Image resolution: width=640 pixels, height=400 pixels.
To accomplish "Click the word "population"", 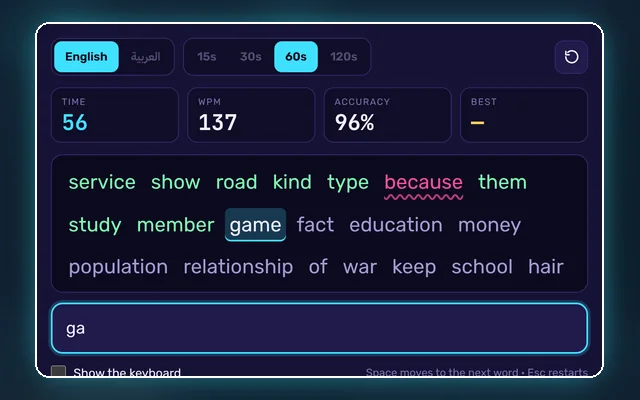I will click(x=118, y=268).
